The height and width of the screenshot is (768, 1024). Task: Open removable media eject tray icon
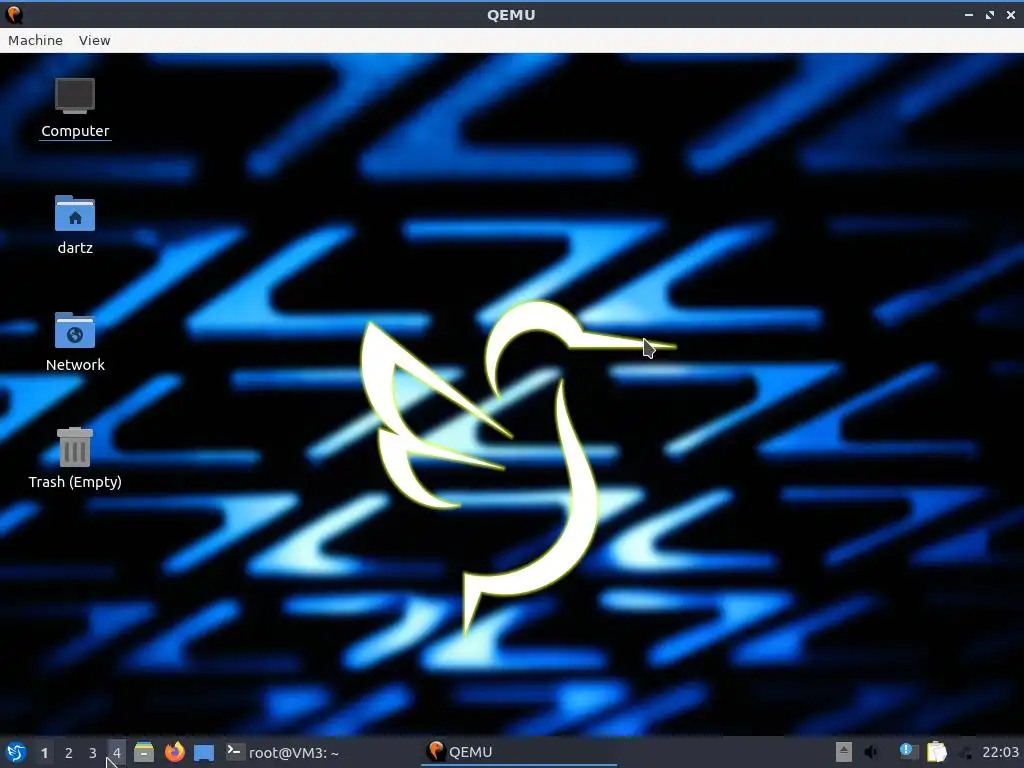click(844, 752)
